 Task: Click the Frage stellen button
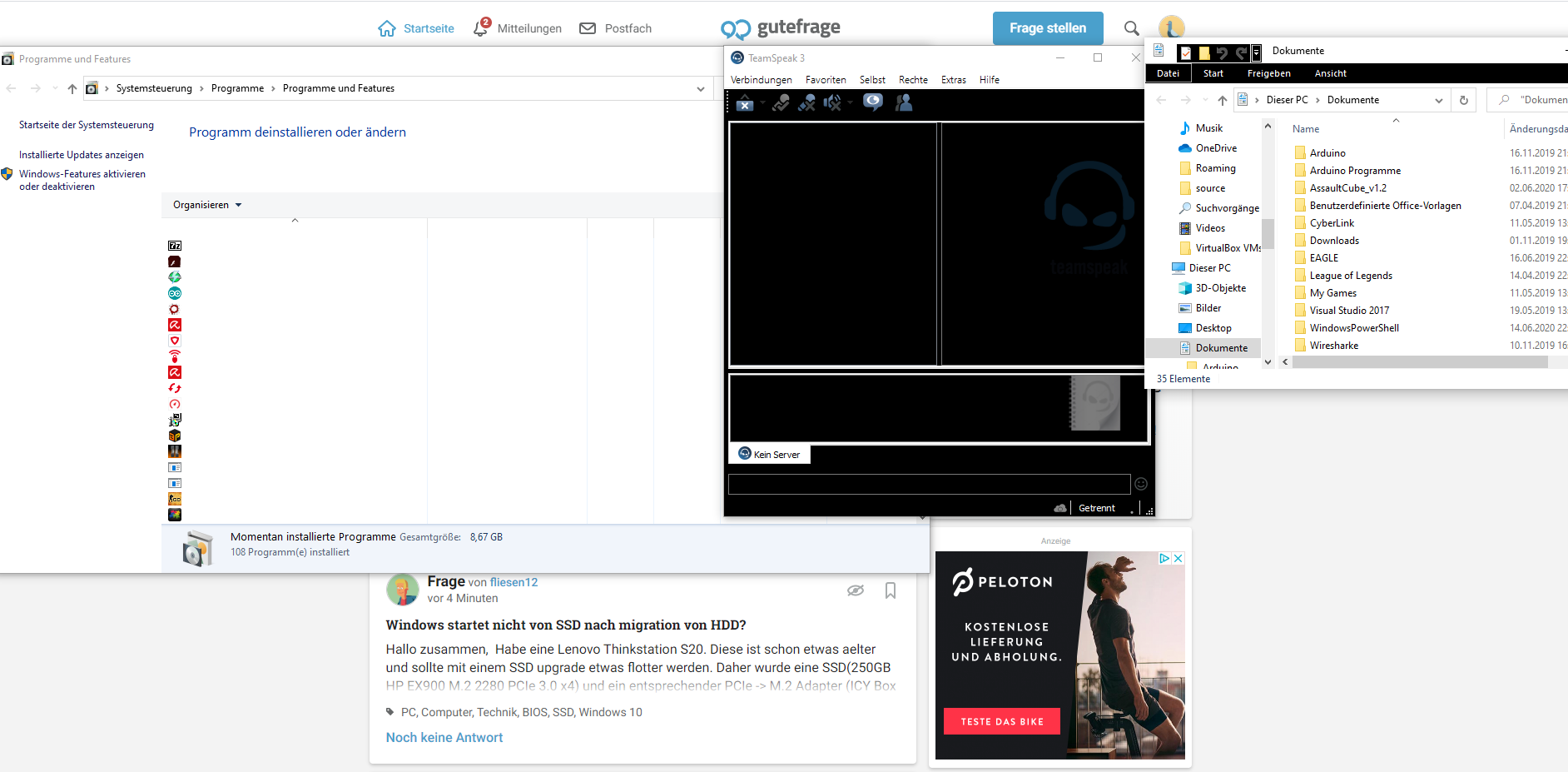(x=1048, y=28)
